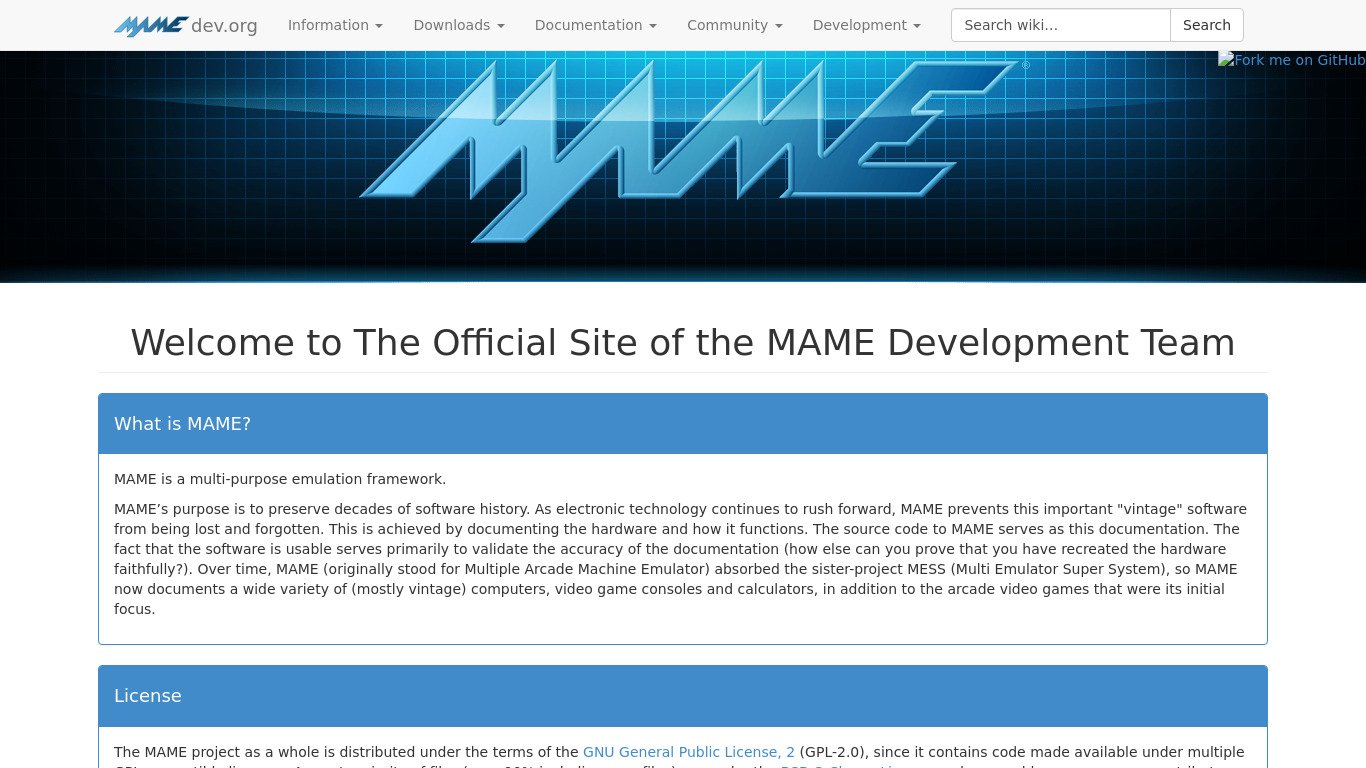This screenshot has height=768, width=1366.
Task: Open the Downloads dropdown menu
Action: tap(459, 25)
